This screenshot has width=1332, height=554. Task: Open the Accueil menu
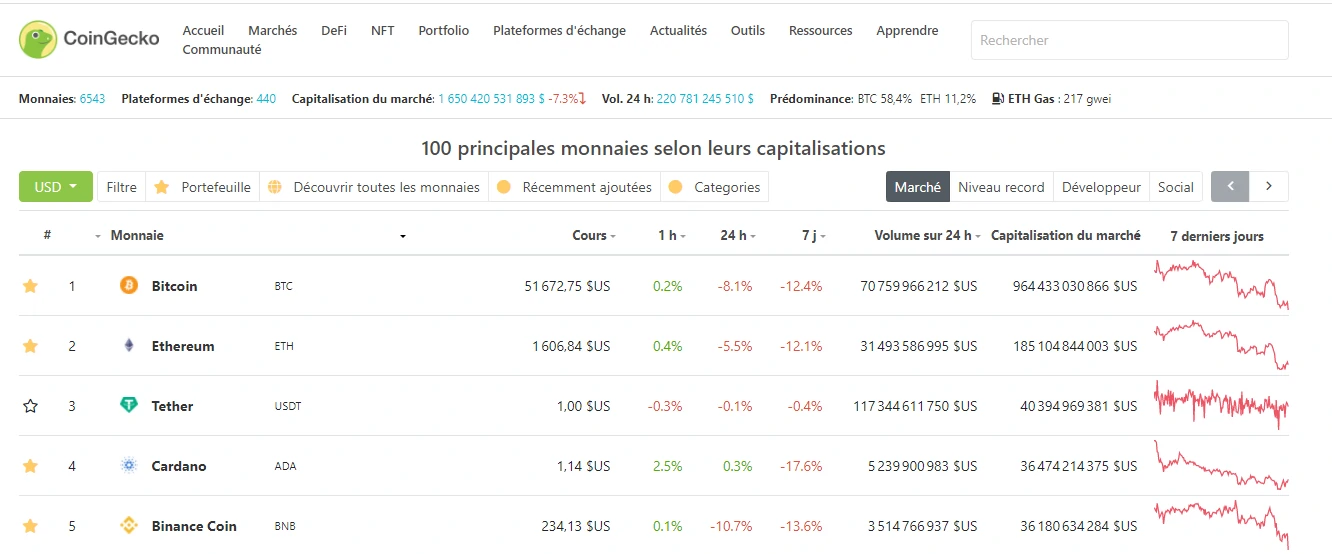coord(203,31)
